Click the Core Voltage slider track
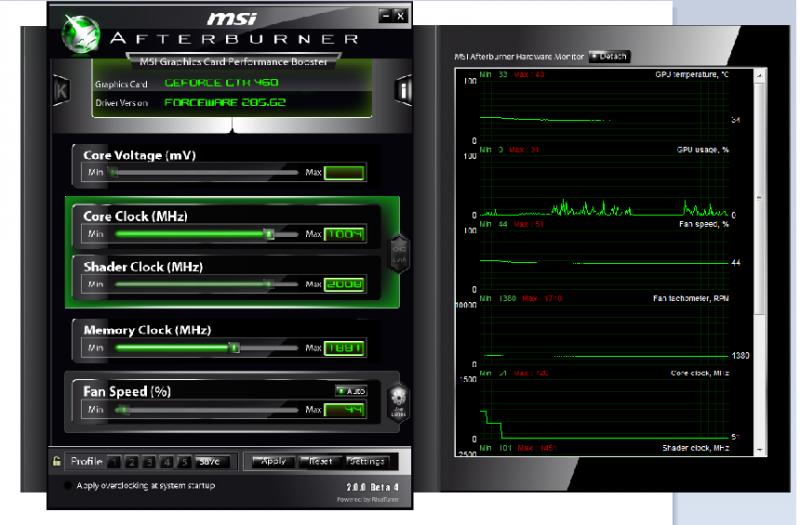Screen dimensions: 800x525 pyautogui.click(x=205, y=172)
